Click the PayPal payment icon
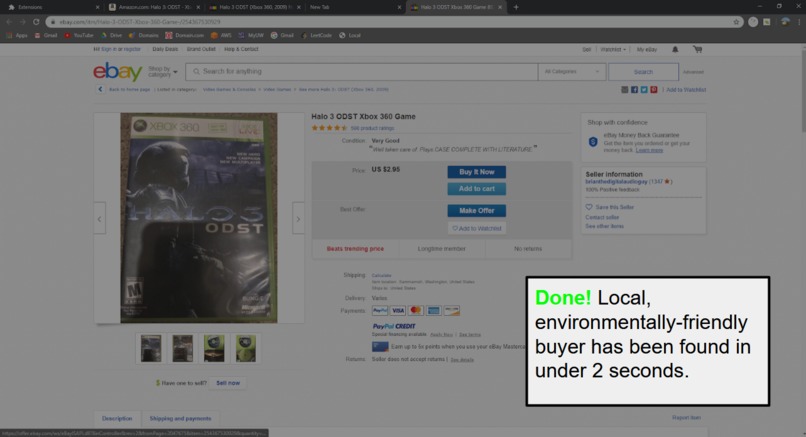Image resolution: width=806 pixels, height=437 pixels. 380,311
